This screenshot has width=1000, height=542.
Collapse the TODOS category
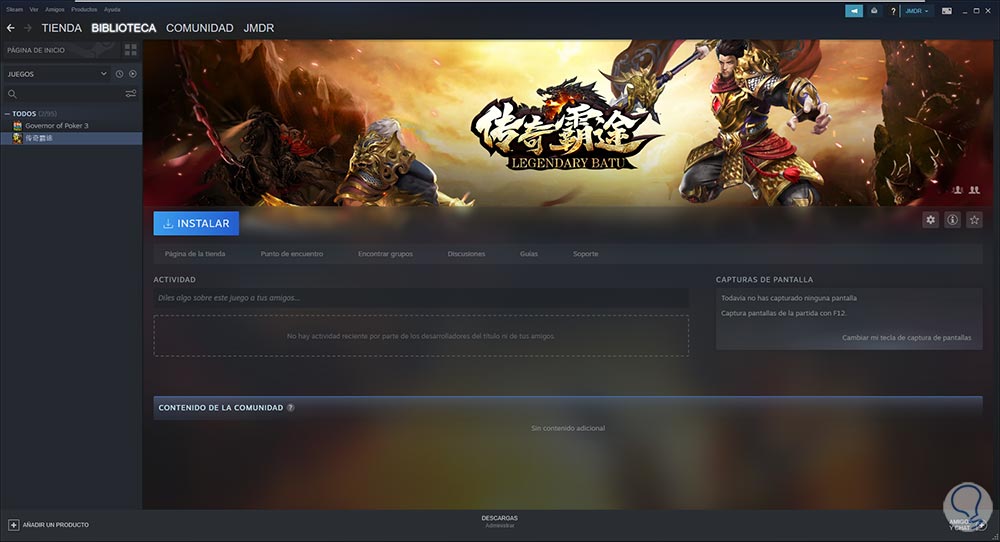pos(7,114)
